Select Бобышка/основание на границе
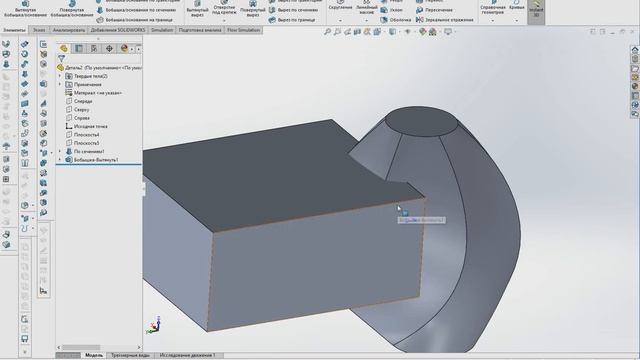 click(135, 20)
